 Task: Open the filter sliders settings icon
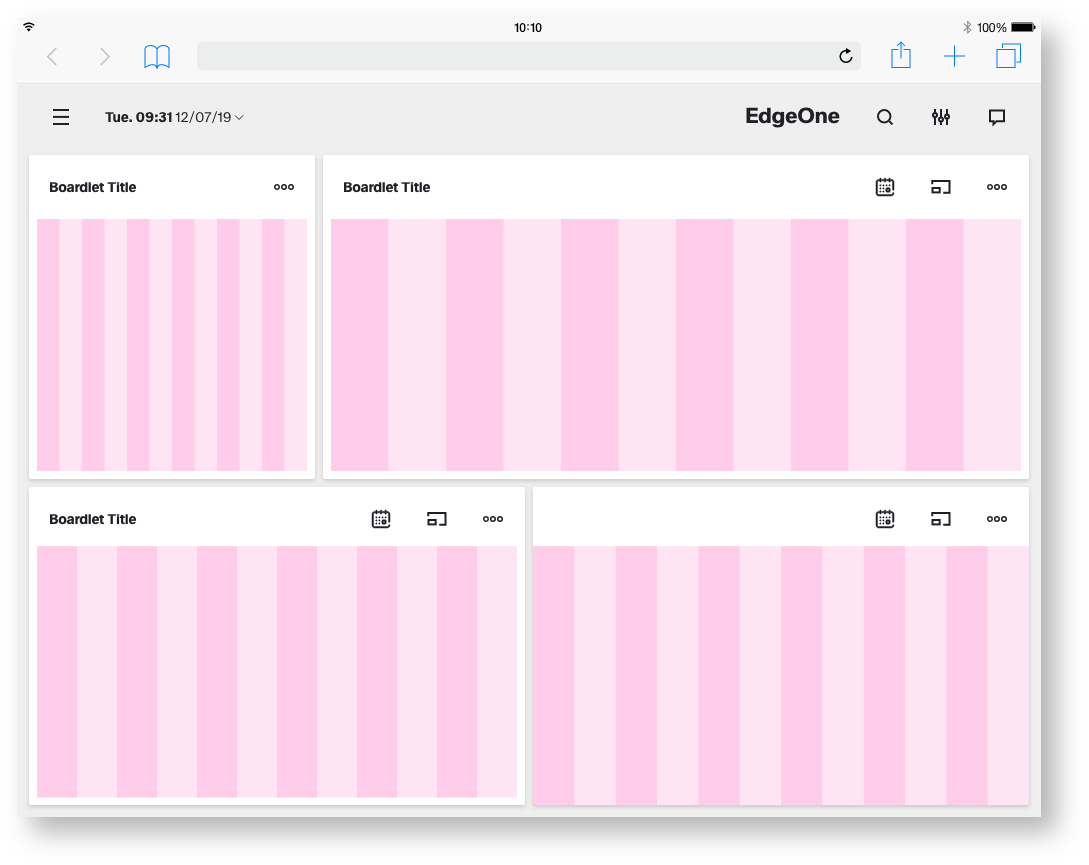click(x=941, y=118)
